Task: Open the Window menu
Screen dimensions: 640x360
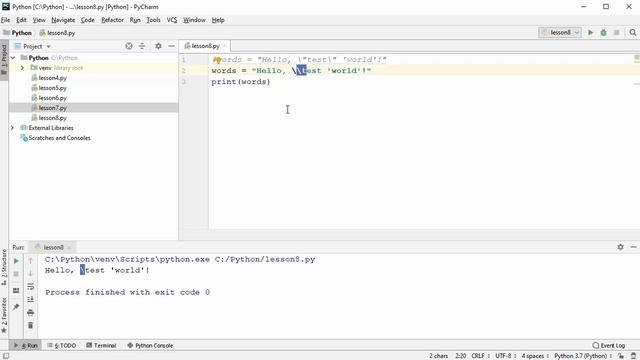Action: pos(194,20)
